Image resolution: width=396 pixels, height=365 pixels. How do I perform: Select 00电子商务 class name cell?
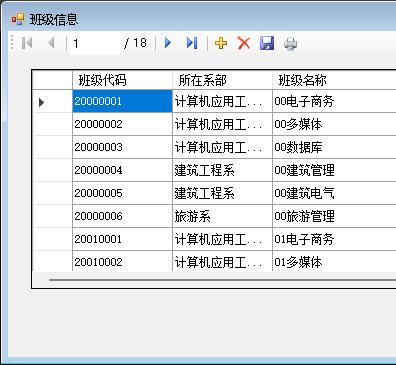click(x=334, y=101)
